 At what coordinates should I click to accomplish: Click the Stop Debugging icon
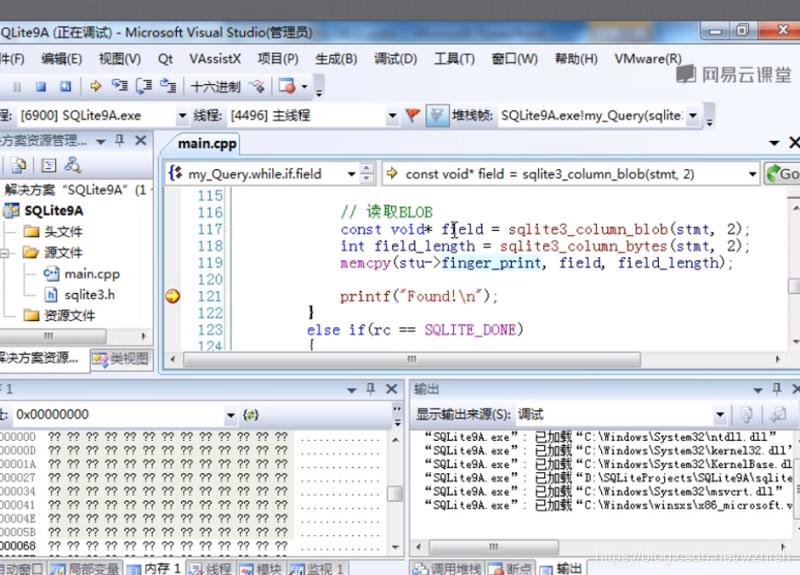pyautogui.click(x=41, y=87)
